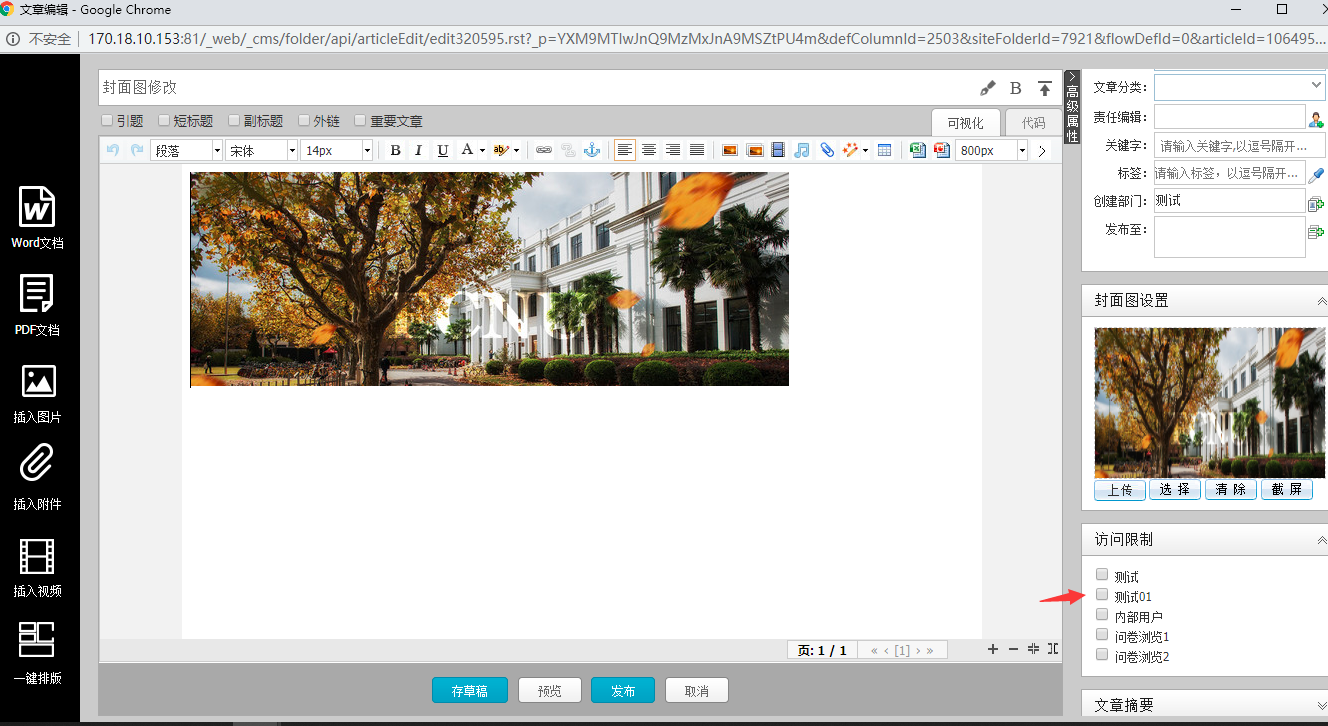Viewport: 1328px width, 726px height.
Task: Open the 插入附件 paperclip tool
Action: (x=38, y=464)
